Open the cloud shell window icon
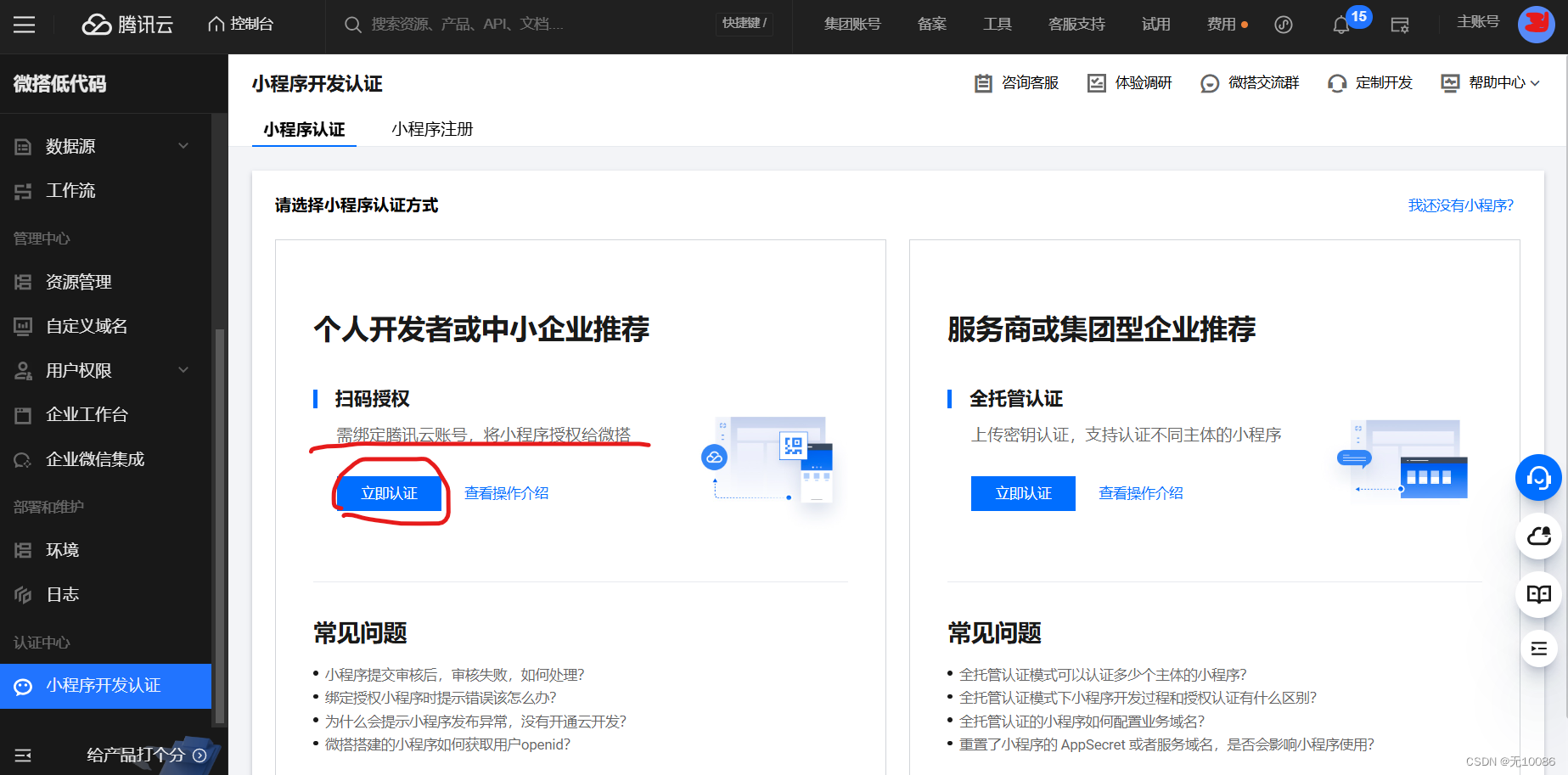1568x775 pixels. (1400, 25)
